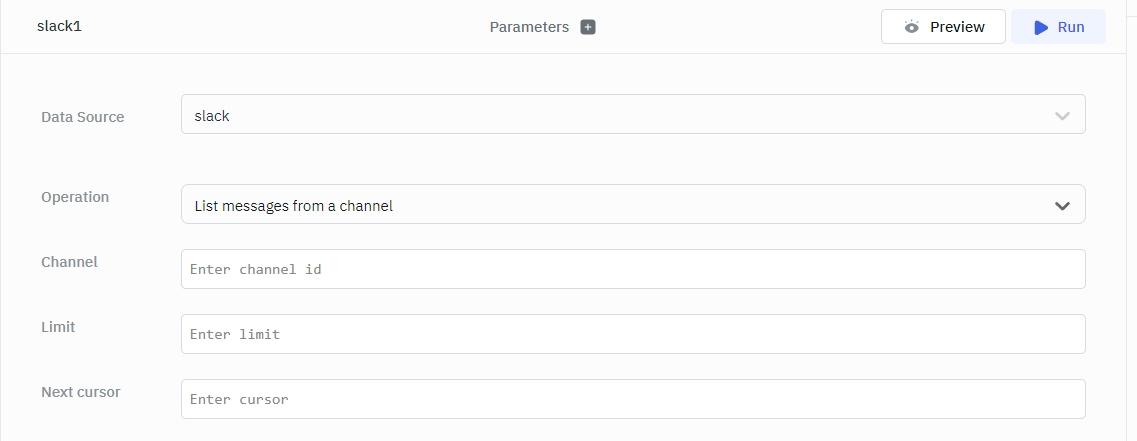This screenshot has width=1137, height=441.
Task: Click the eye icon in Preview
Action: pos(911,27)
